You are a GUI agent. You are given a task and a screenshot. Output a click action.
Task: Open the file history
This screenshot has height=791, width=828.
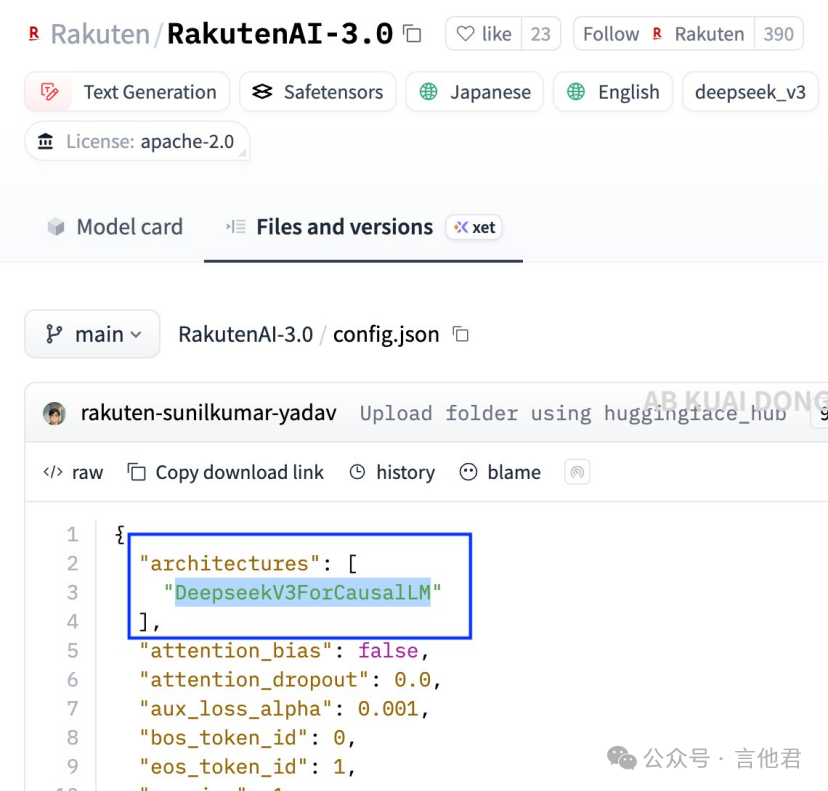tap(392, 472)
